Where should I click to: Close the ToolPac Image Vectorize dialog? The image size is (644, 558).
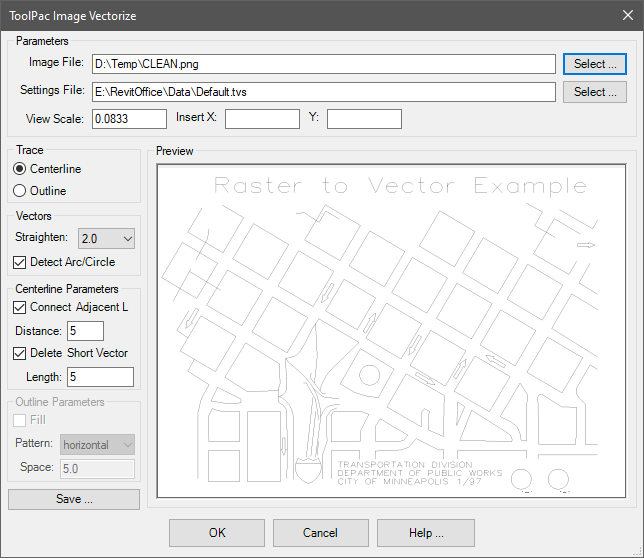(x=628, y=15)
